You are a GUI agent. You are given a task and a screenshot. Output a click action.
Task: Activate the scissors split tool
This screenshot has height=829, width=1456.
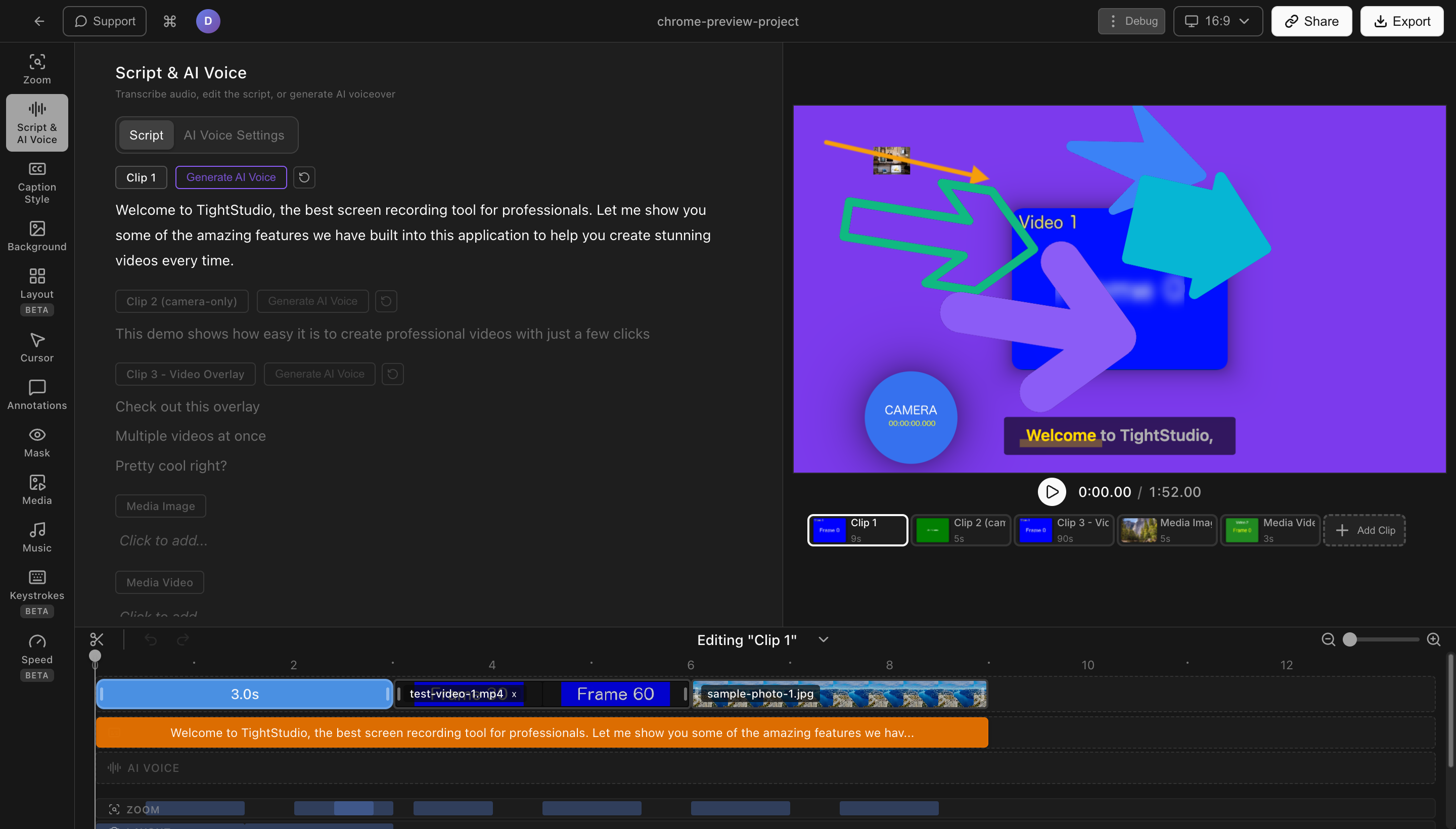tap(97, 639)
